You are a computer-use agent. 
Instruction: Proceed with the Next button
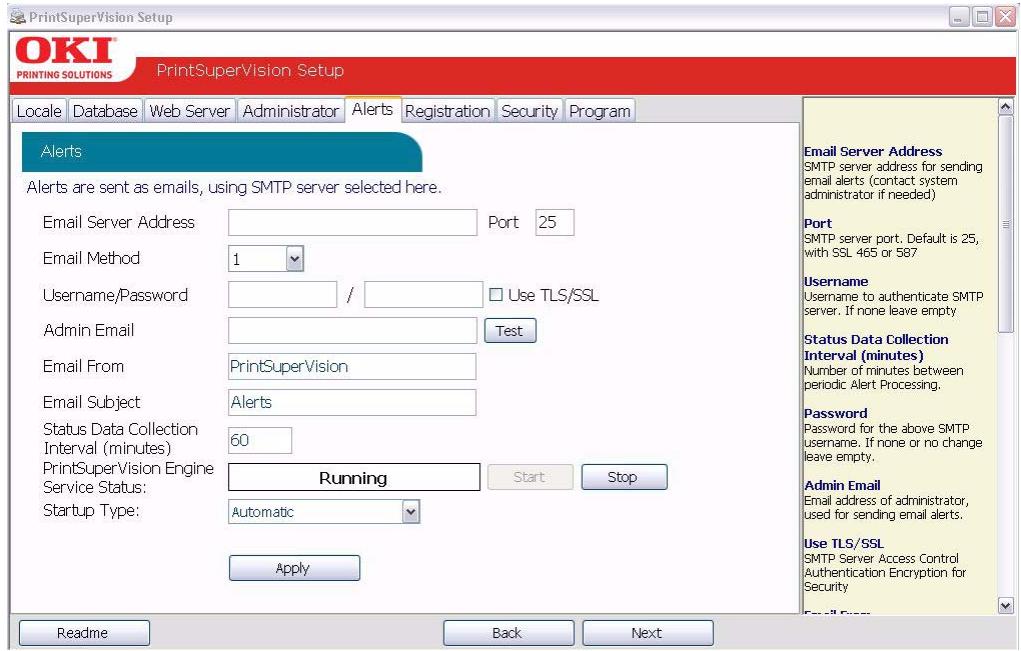click(x=648, y=633)
